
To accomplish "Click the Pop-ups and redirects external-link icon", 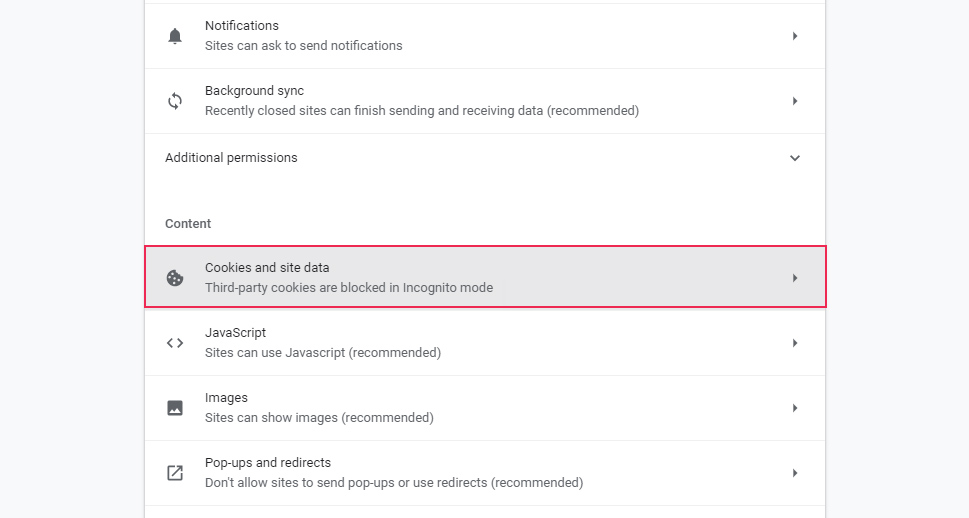I will pyautogui.click(x=175, y=473).
